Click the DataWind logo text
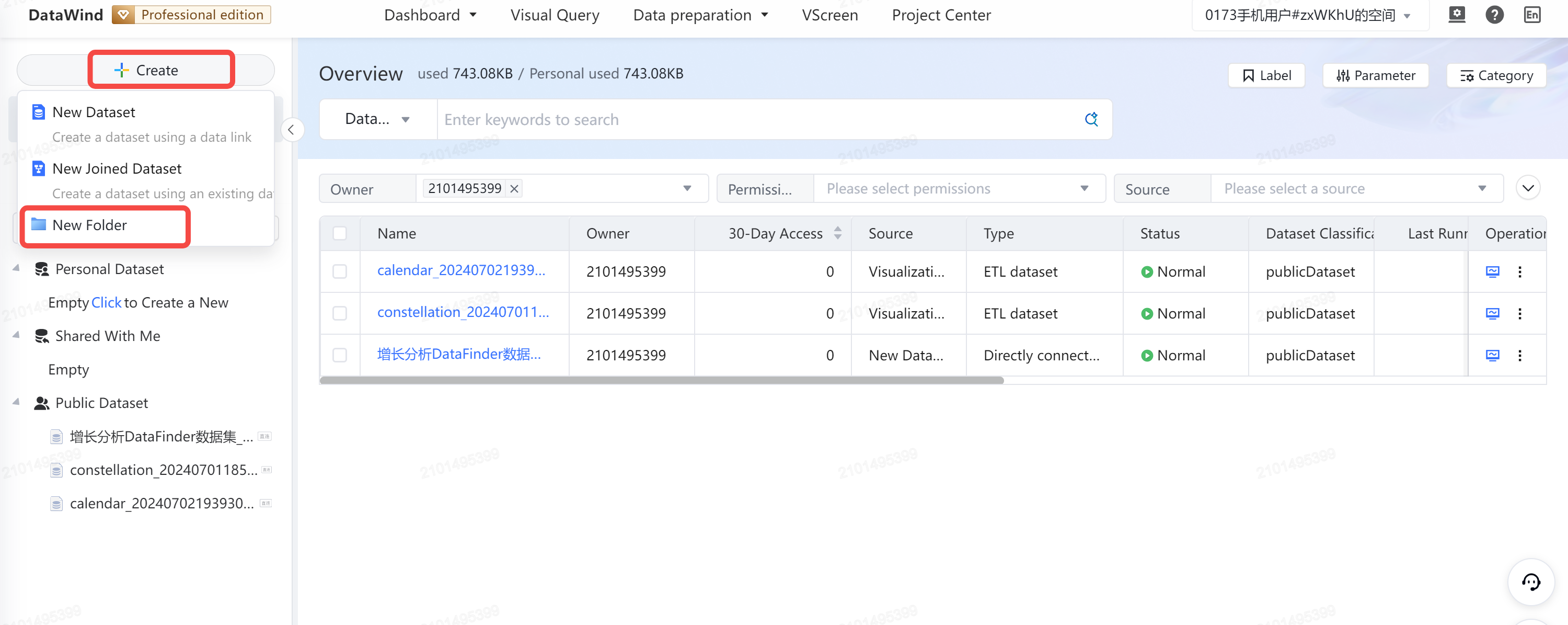Viewport: 1568px width, 625px height. click(66, 15)
